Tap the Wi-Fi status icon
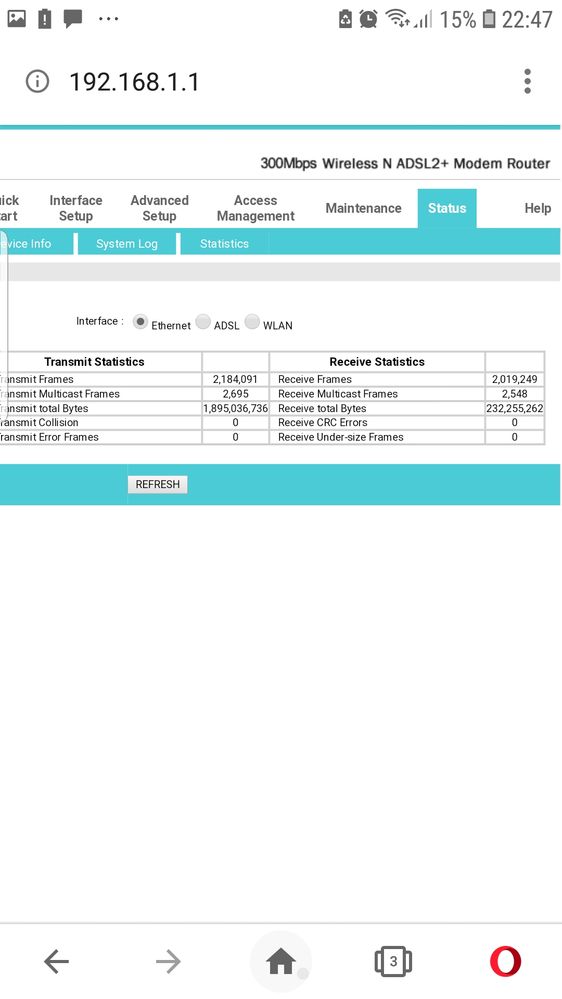 (x=398, y=18)
